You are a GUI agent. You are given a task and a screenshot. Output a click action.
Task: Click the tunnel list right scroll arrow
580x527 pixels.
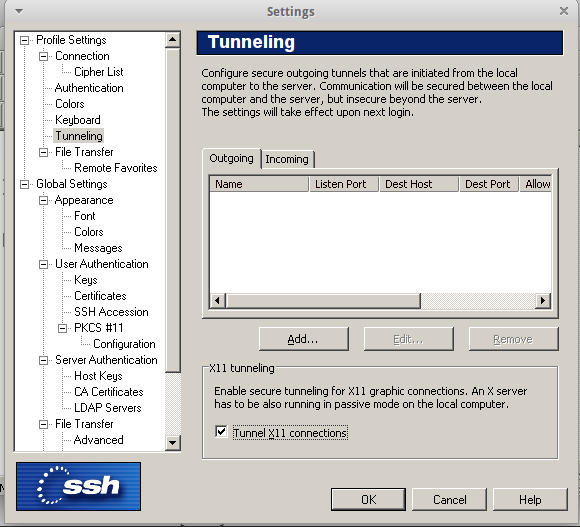pyautogui.click(x=543, y=300)
